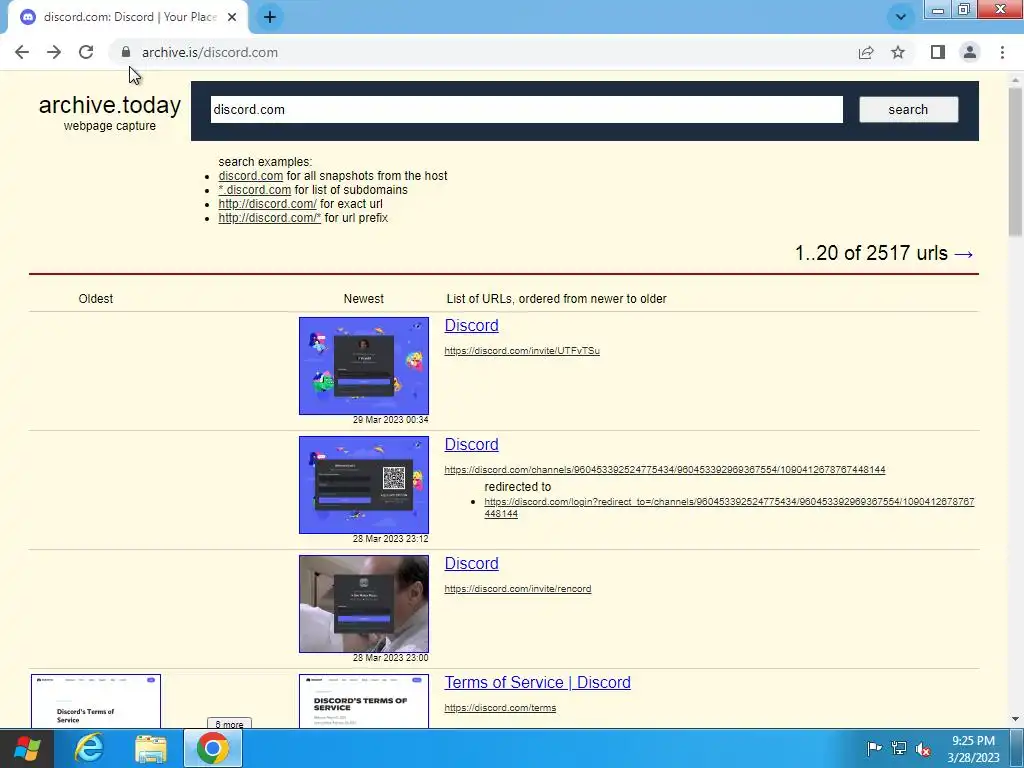
Task: Close the discord.com tab
Action: click(232, 17)
